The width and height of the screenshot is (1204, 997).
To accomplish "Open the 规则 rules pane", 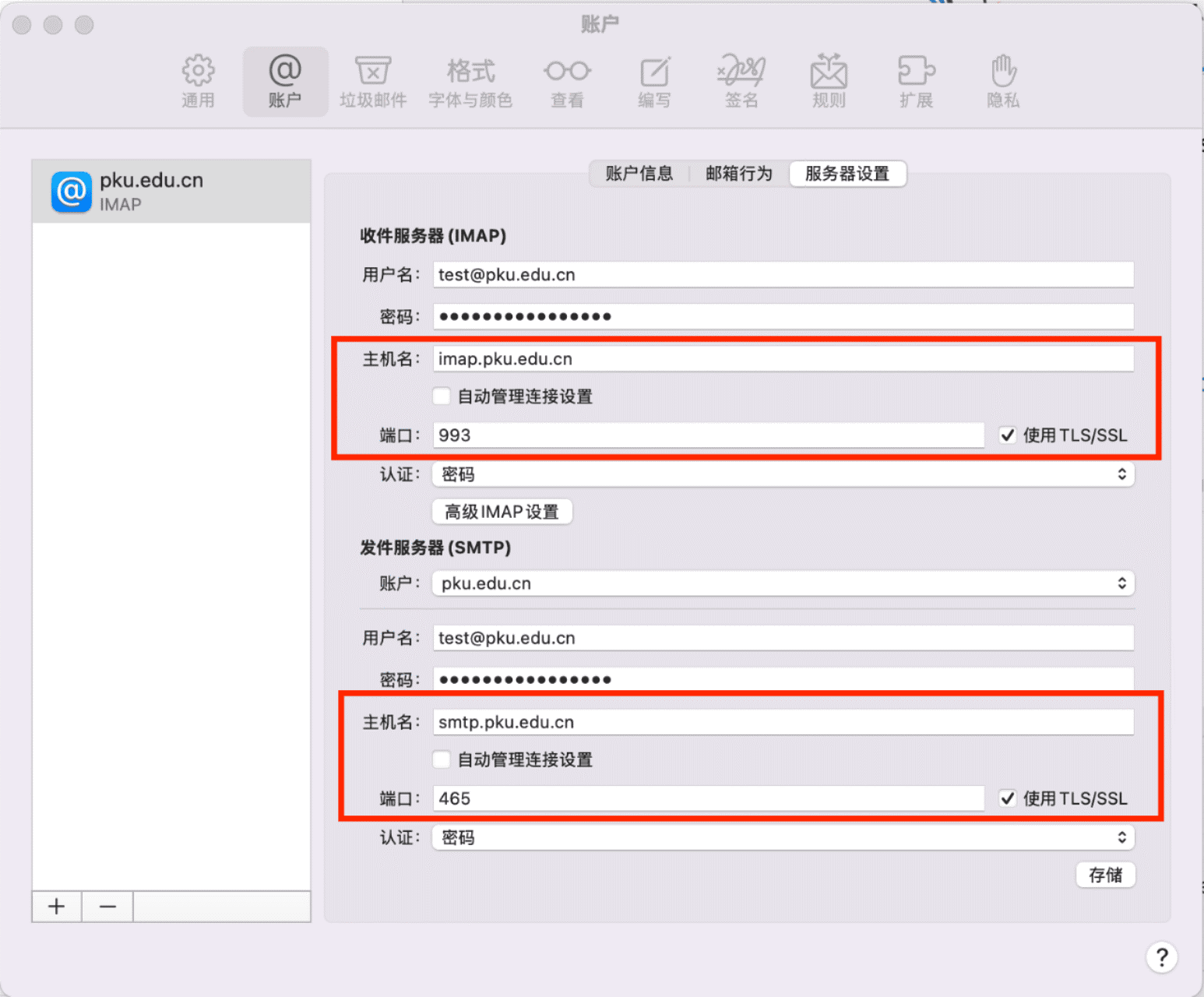I will [x=829, y=81].
